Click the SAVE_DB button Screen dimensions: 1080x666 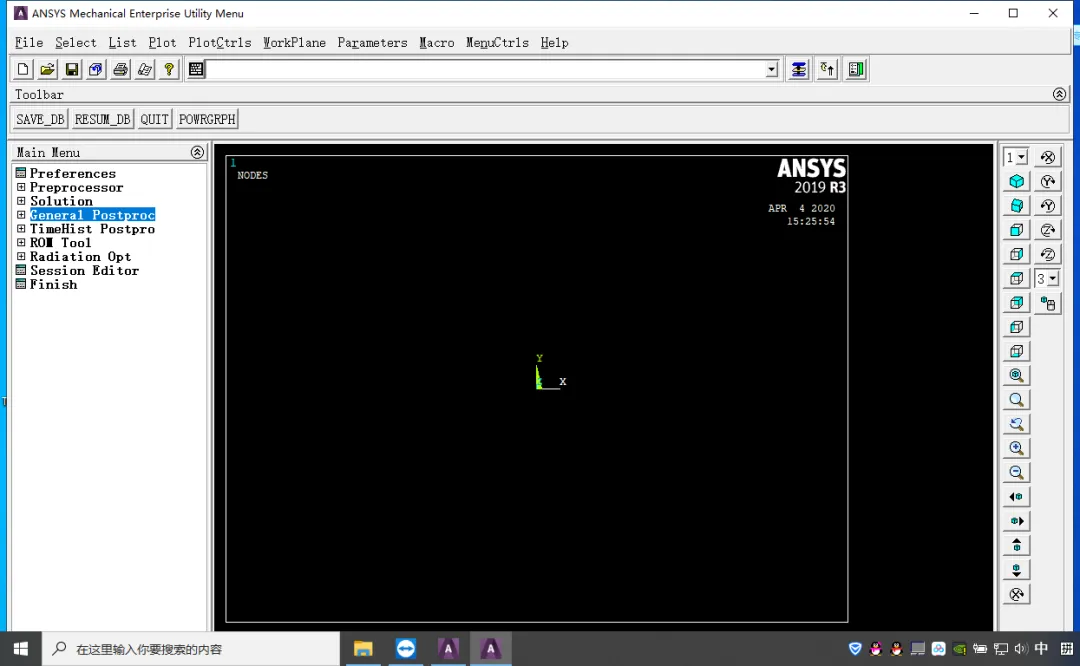[40, 119]
